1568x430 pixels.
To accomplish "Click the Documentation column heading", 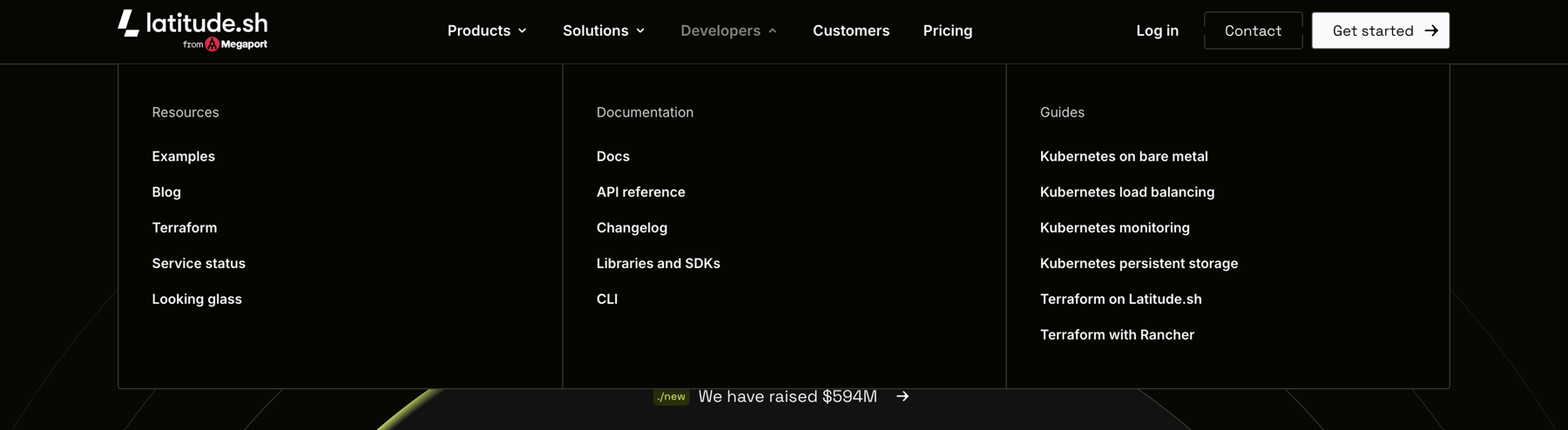I will coord(645,112).
